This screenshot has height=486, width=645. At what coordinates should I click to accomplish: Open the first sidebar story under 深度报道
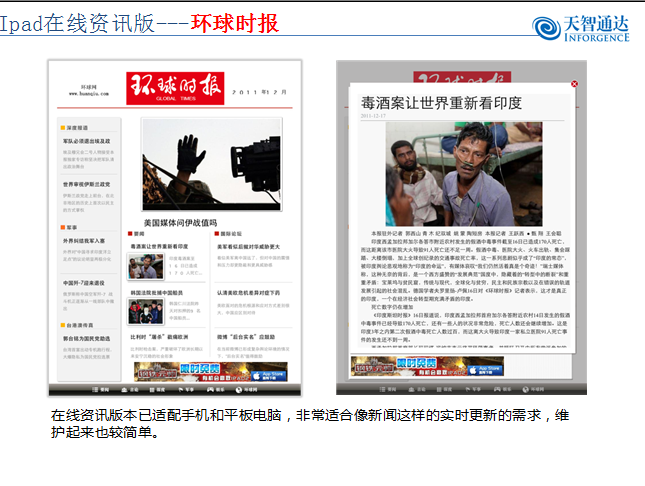pyautogui.click(x=86, y=141)
